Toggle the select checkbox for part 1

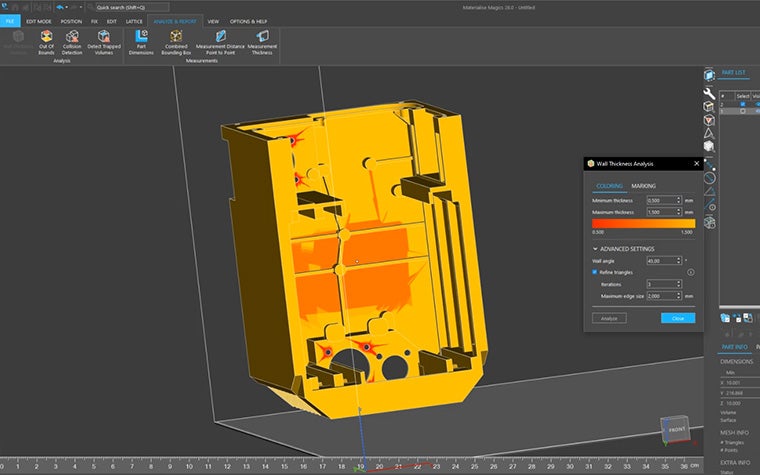pyautogui.click(x=740, y=111)
